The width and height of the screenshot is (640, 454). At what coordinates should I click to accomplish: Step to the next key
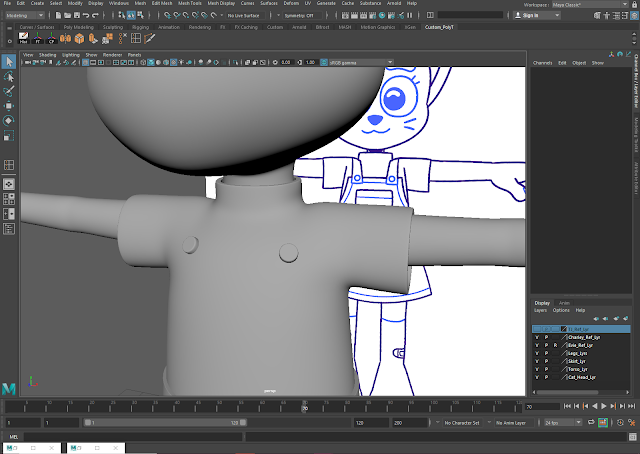(613, 406)
